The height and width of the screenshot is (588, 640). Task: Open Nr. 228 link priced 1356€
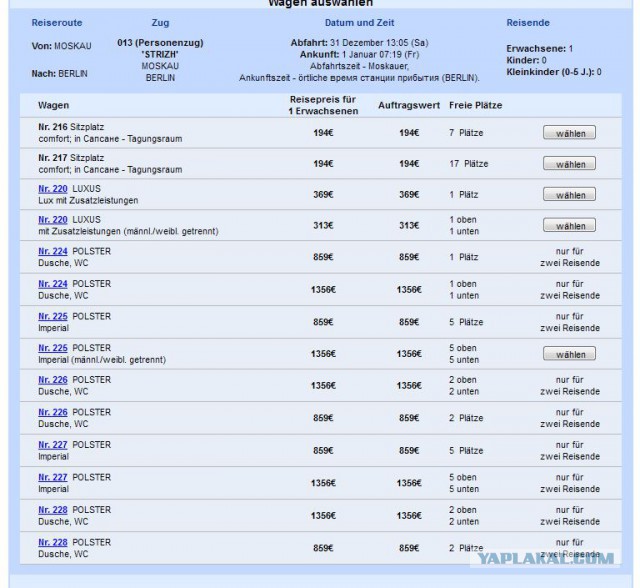53,510
